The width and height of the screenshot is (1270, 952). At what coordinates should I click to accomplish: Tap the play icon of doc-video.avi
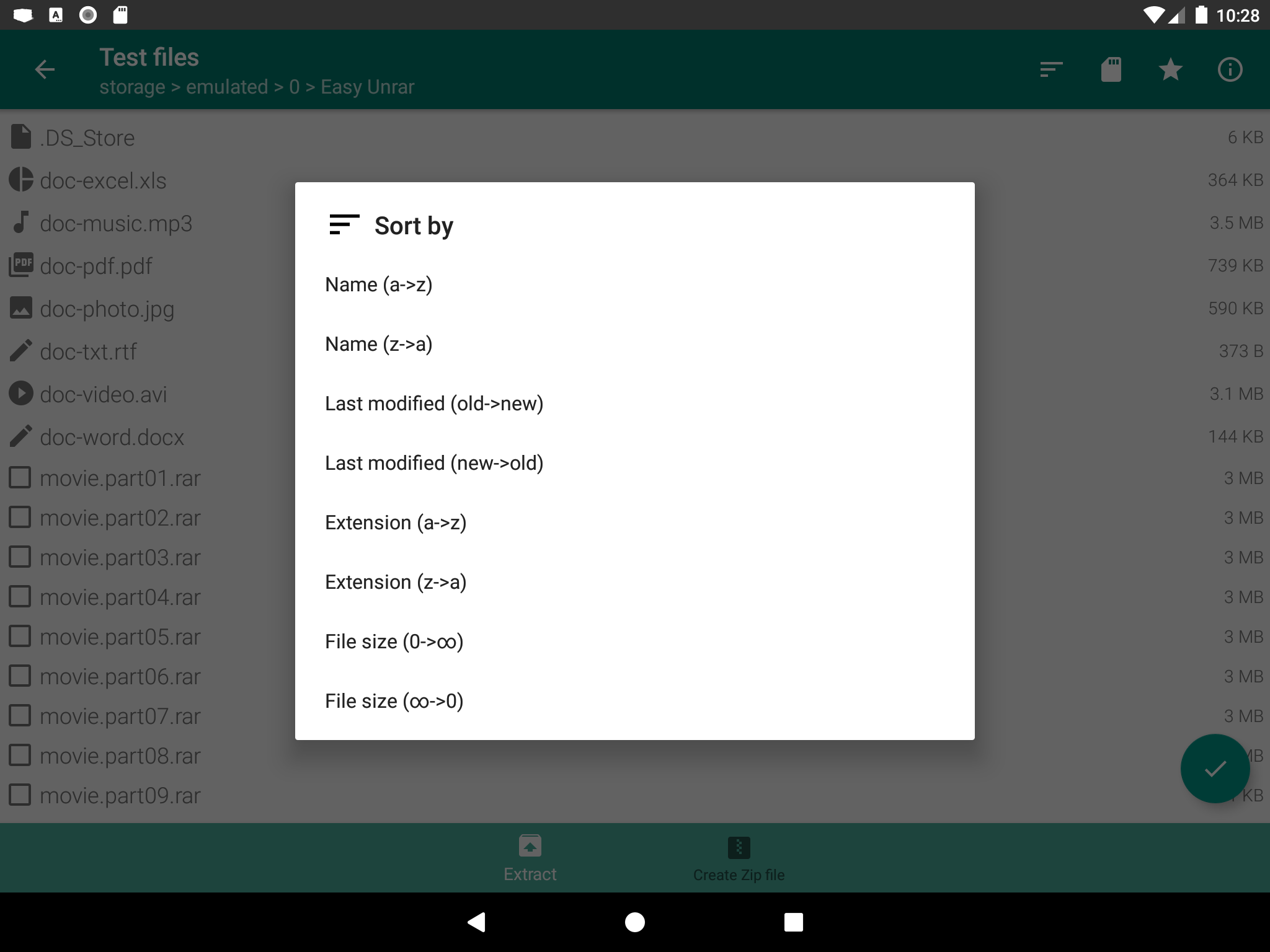tap(21, 394)
